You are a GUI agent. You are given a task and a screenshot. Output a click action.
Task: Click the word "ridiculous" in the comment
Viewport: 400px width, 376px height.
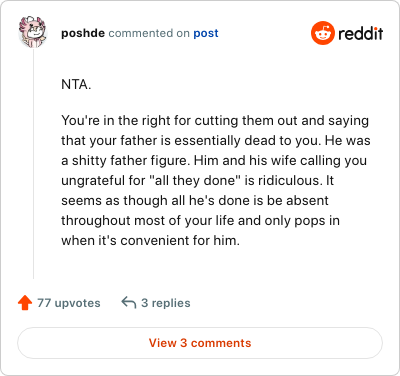tap(289, 180)
